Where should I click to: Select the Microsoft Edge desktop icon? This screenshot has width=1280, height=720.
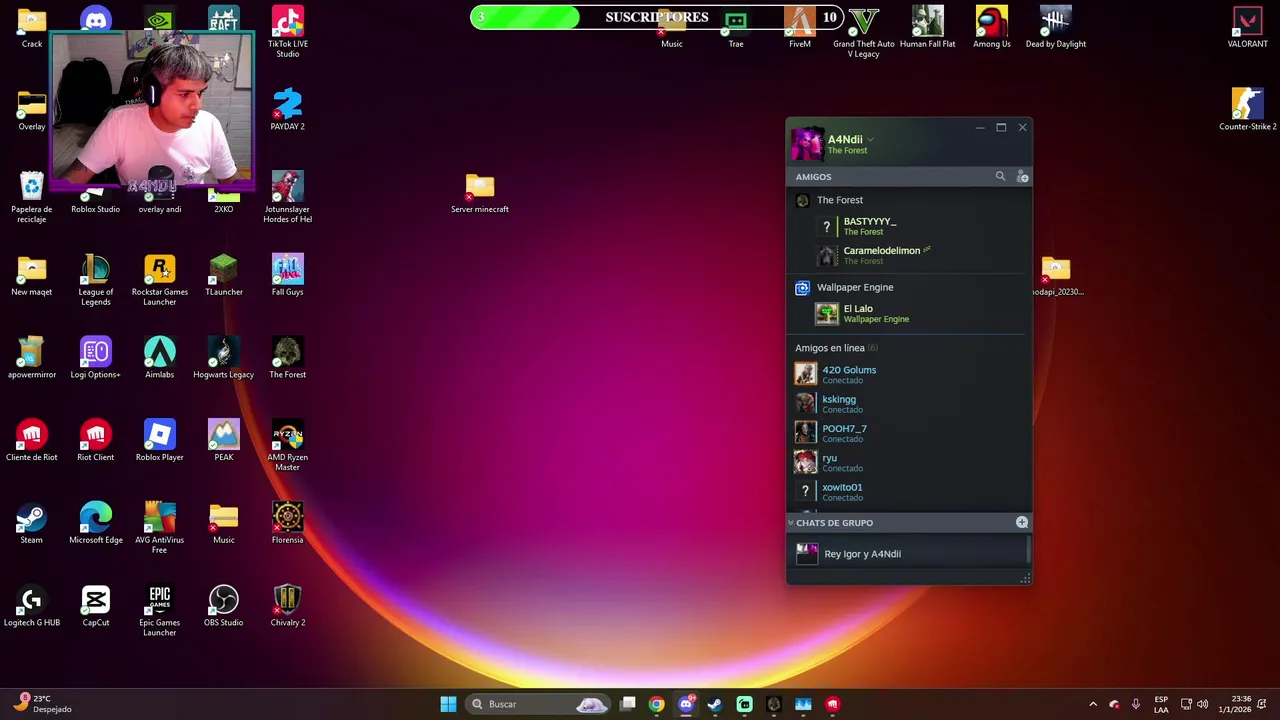(96, 524)
